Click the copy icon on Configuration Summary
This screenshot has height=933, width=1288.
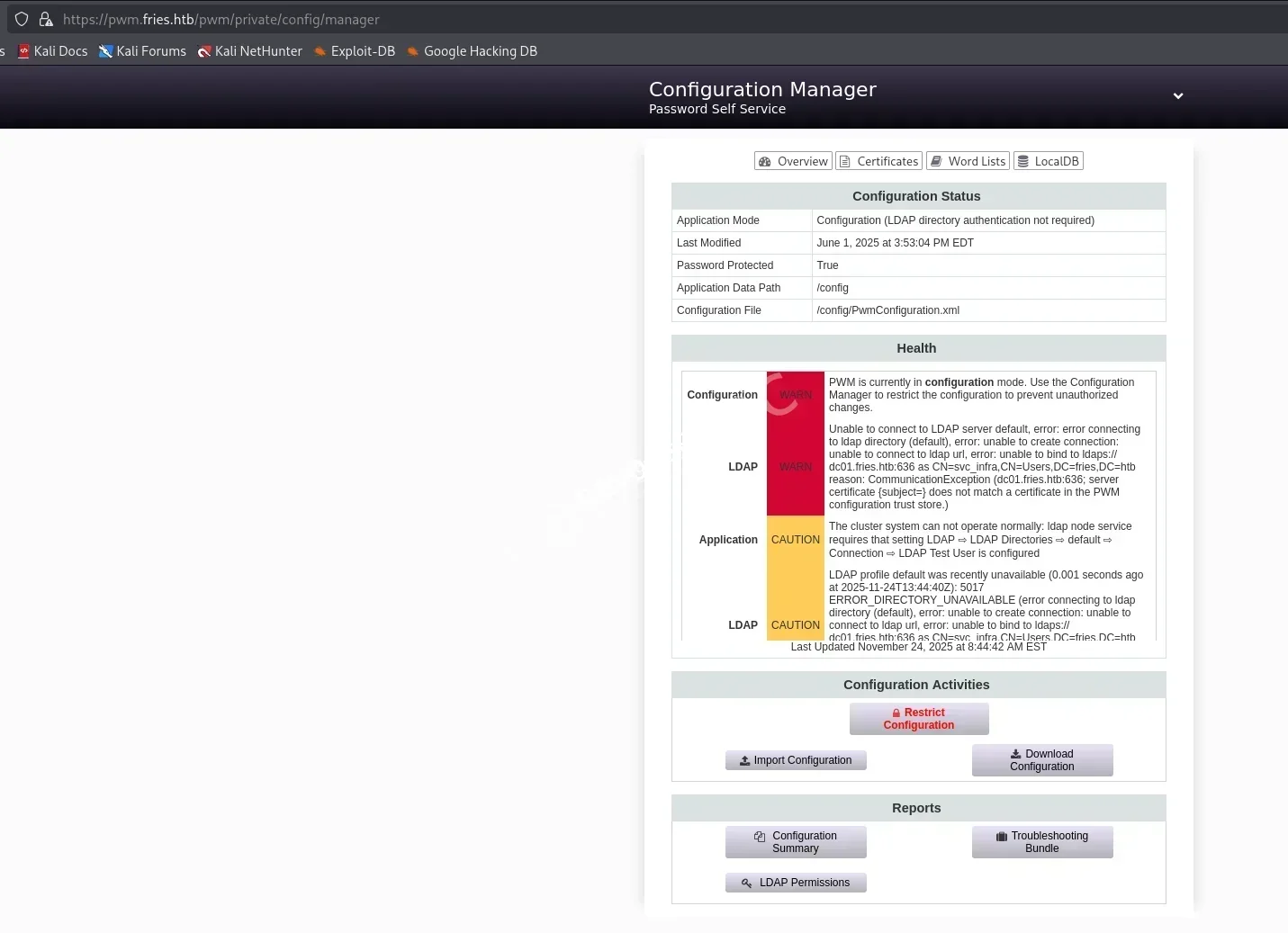coord(760,837)
